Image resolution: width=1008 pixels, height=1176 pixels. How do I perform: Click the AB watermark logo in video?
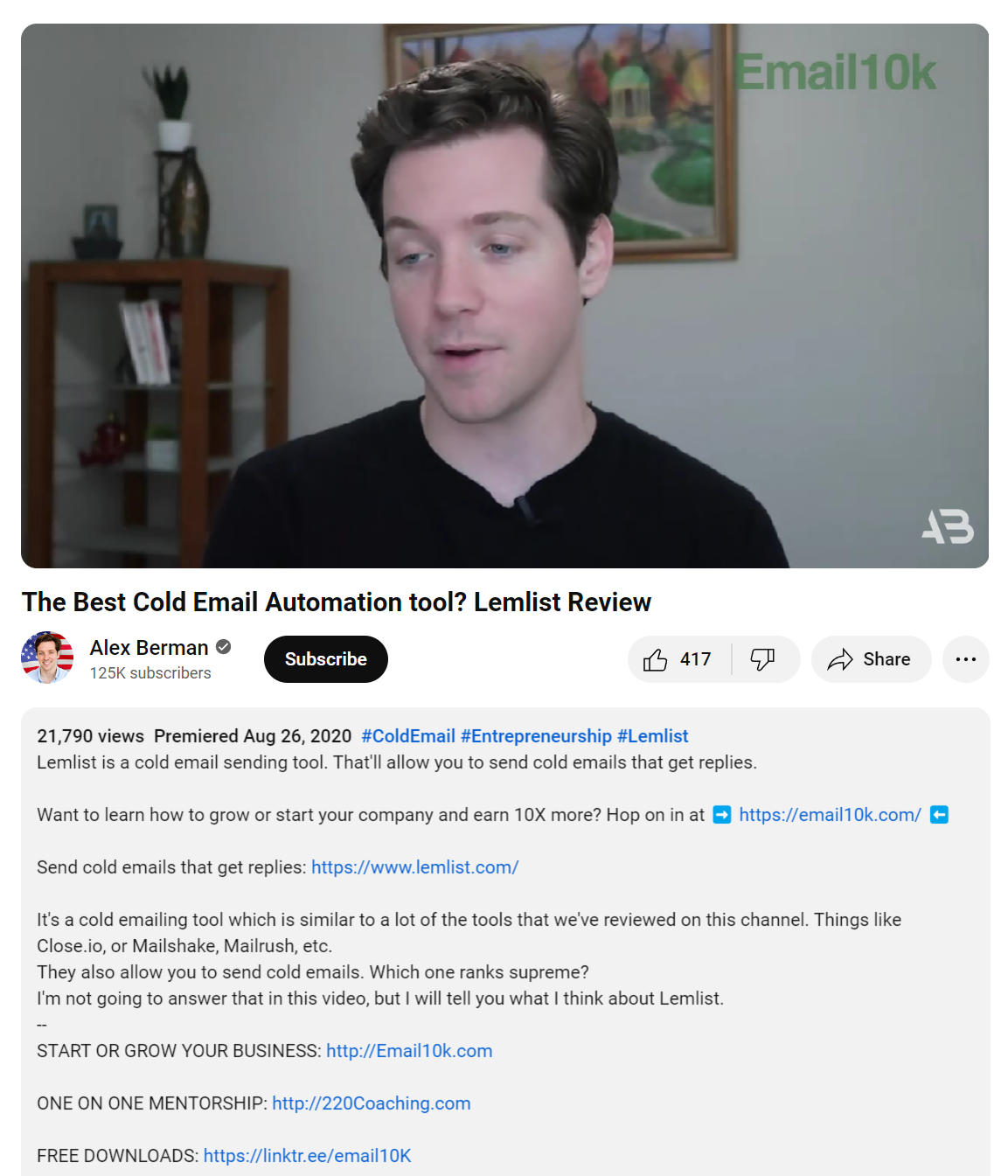point(948,526)
